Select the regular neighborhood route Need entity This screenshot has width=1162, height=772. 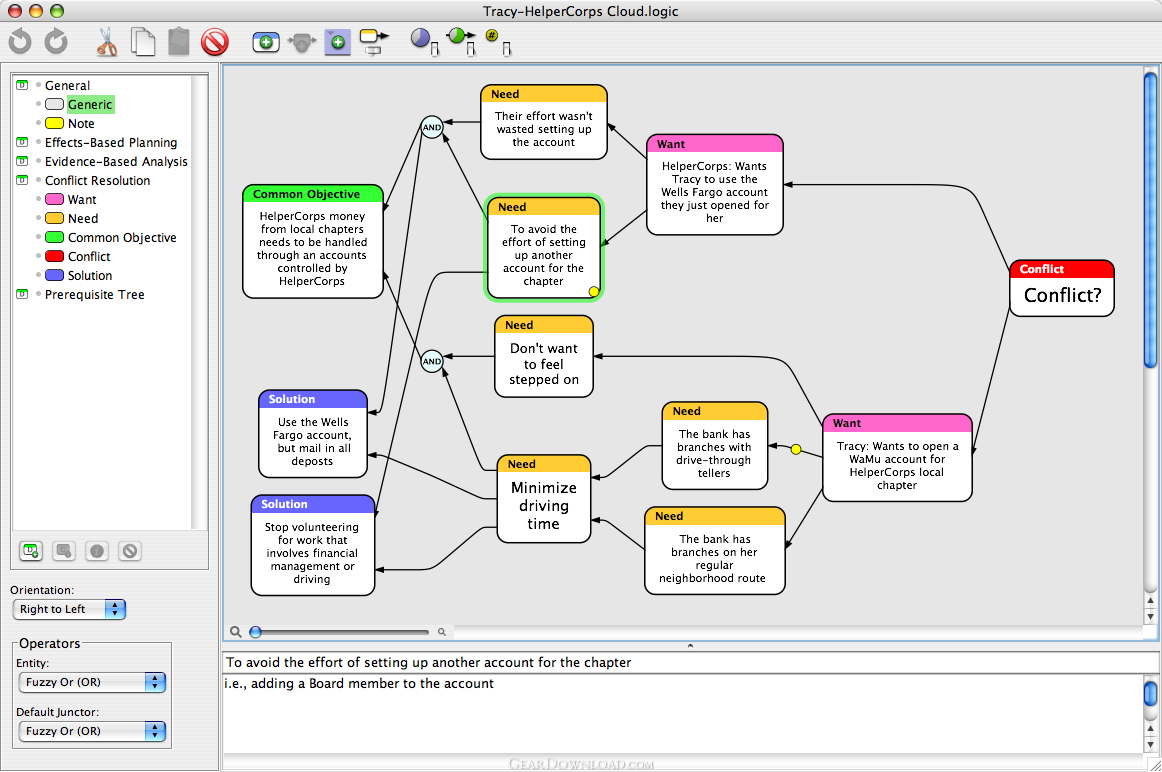tap(714, 550)
